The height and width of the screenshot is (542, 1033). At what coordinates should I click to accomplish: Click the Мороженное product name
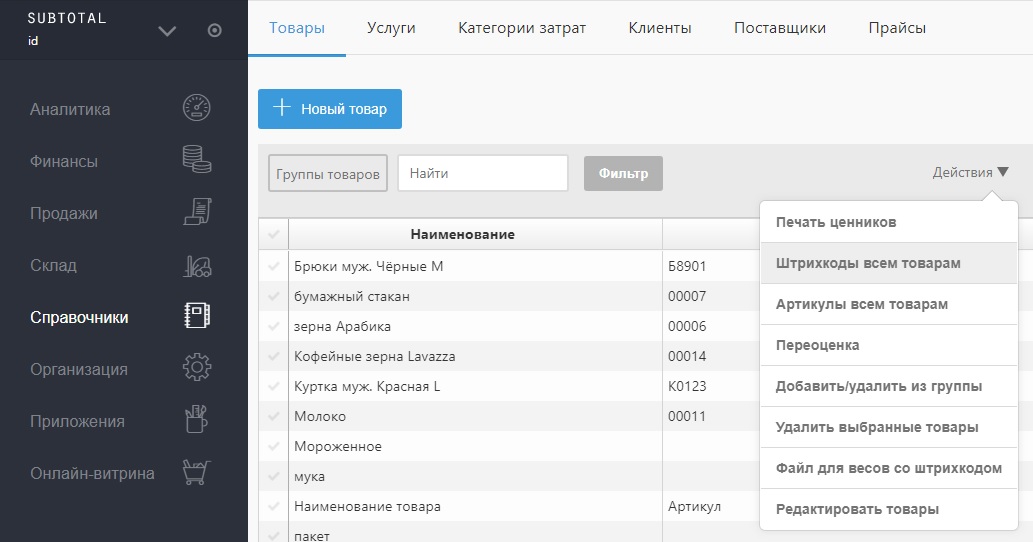(x=338, y=447)
